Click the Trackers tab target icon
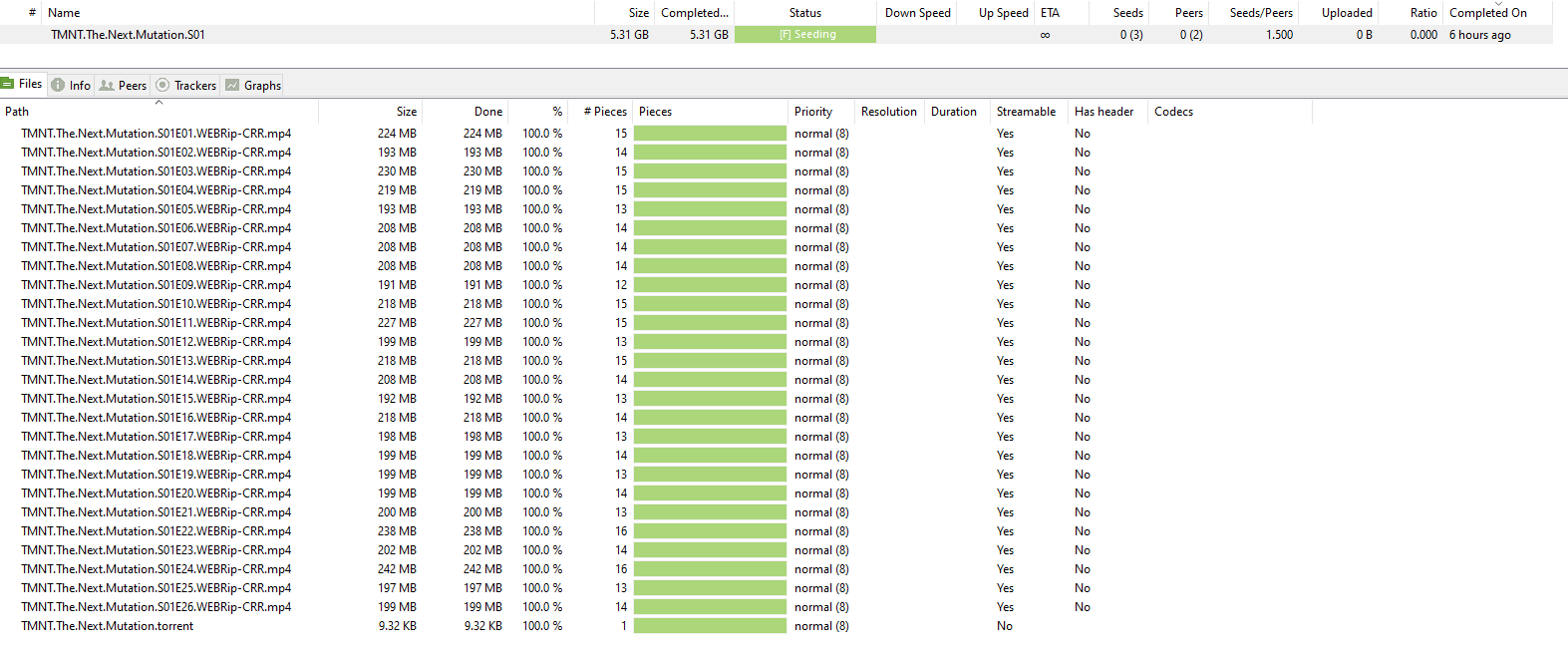This screenshot has width=1568, height=658. pyautogui.click(x=162, y=86)
